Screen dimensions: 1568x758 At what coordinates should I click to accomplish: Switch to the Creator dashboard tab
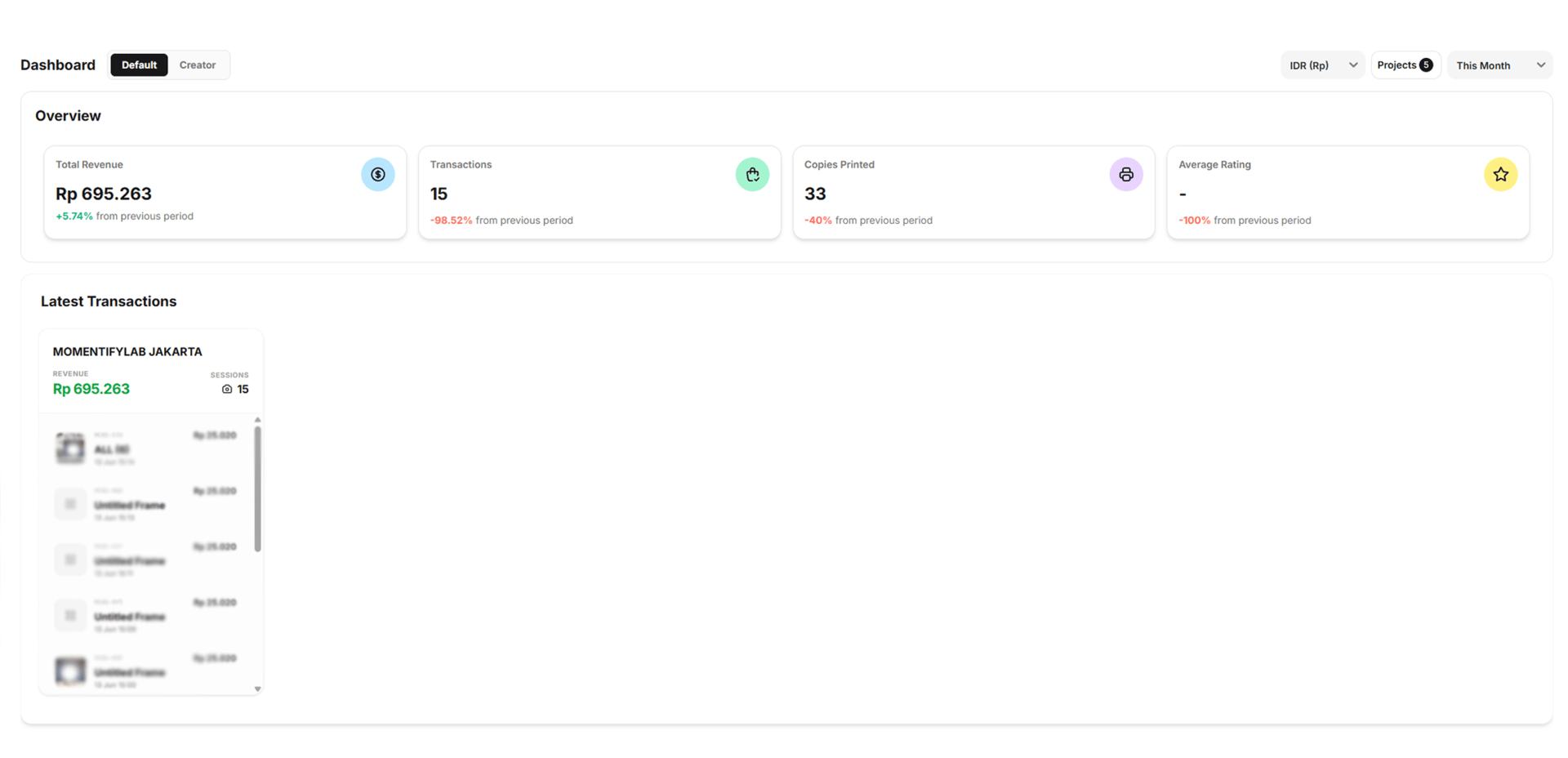[198, 65]
